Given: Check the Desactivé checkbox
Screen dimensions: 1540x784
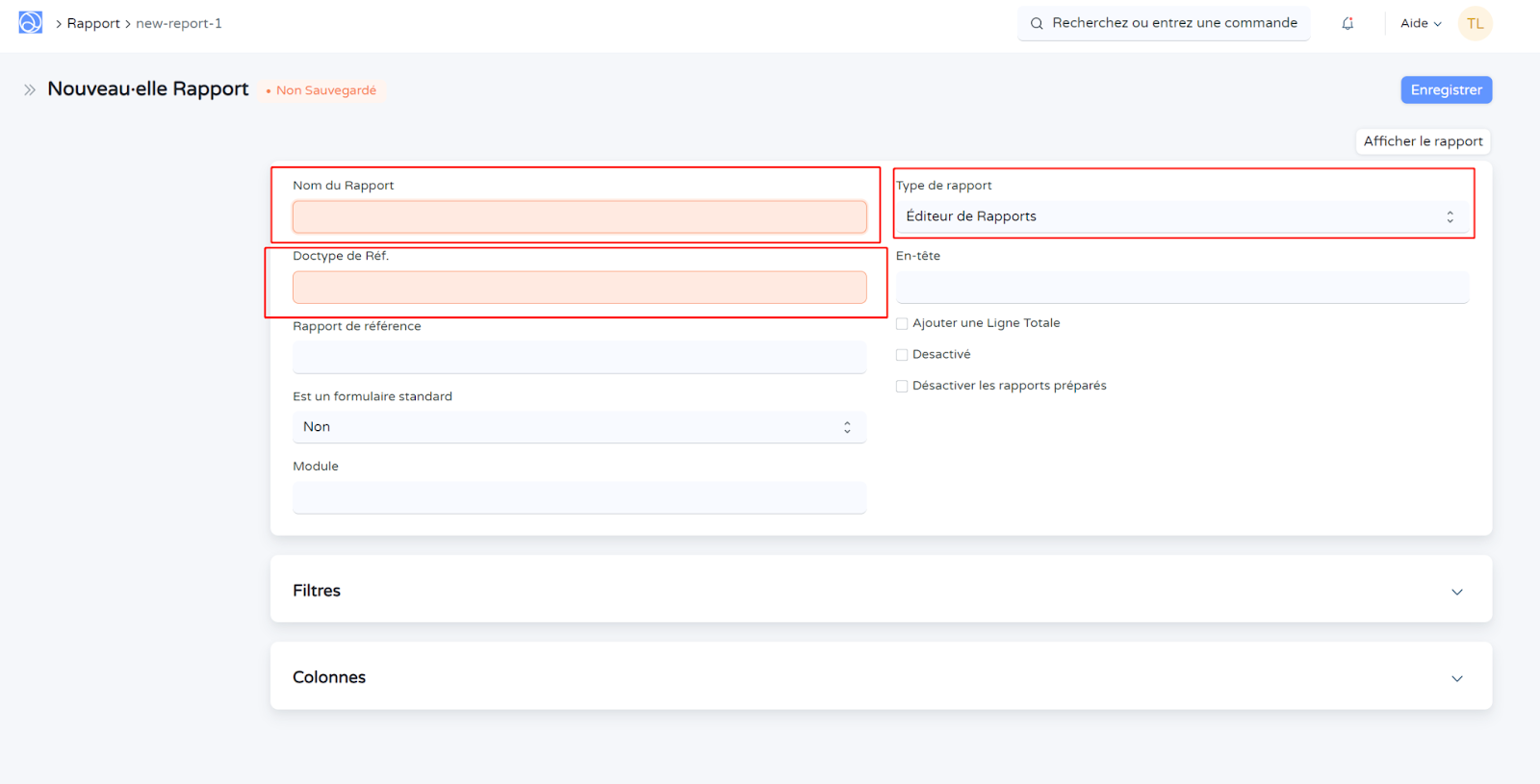Looking at the screenshot, I should [x=902, y=355].
